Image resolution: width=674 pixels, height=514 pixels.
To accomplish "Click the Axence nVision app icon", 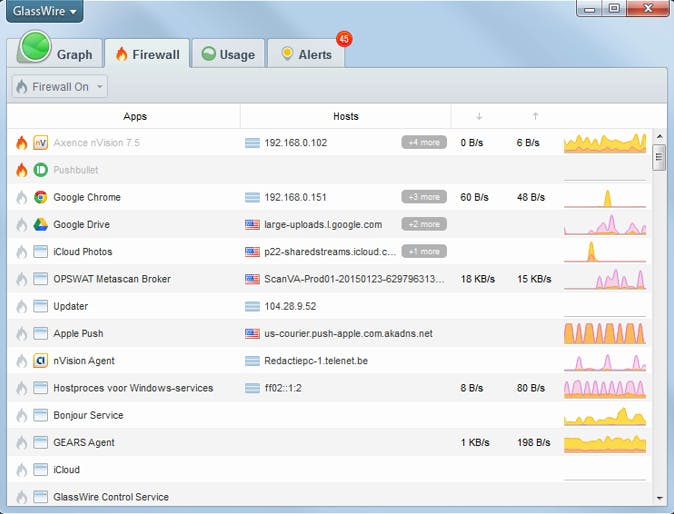I will click(x=40, y=143).
